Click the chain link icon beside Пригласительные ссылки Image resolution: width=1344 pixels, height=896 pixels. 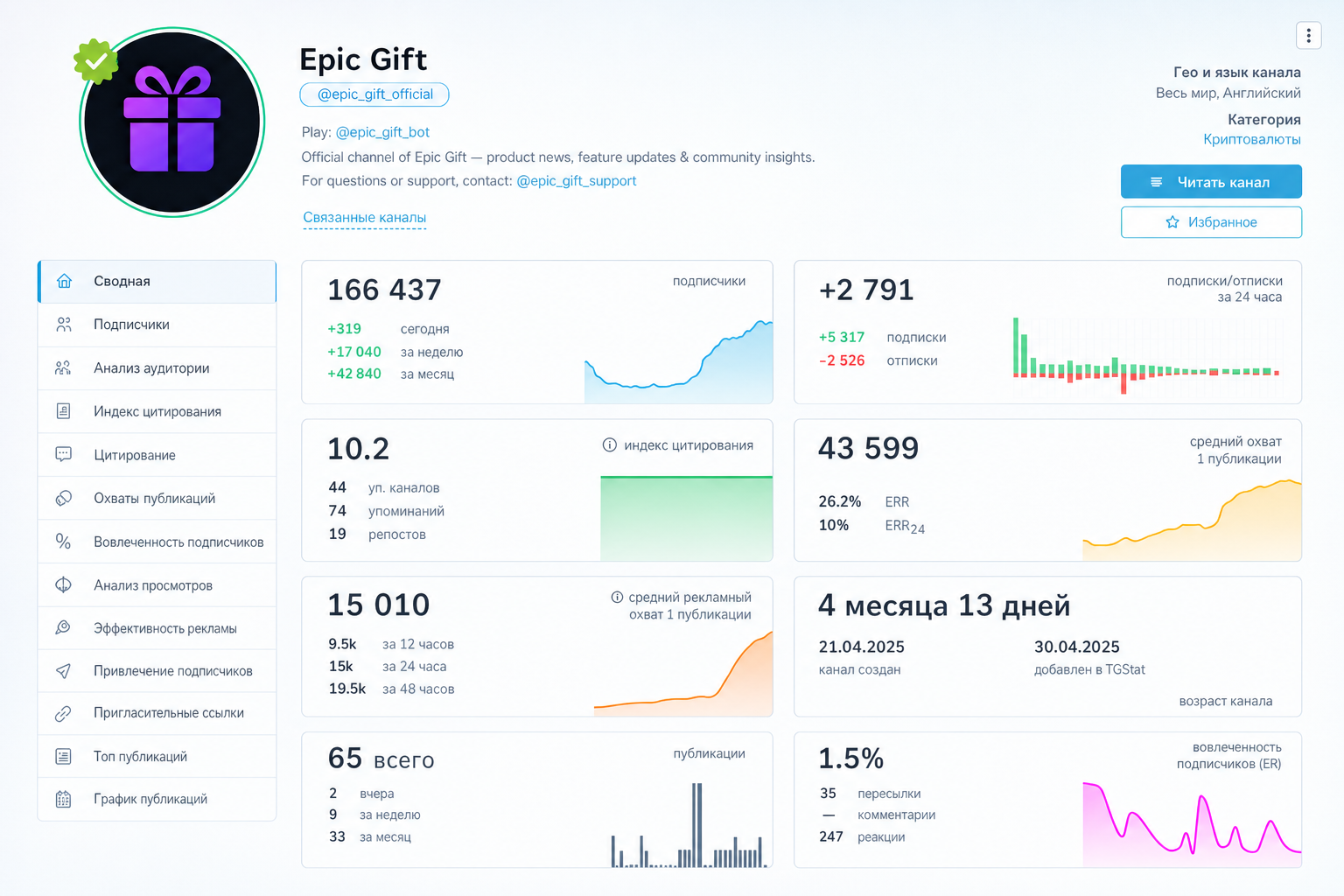(x=63, y=713)
